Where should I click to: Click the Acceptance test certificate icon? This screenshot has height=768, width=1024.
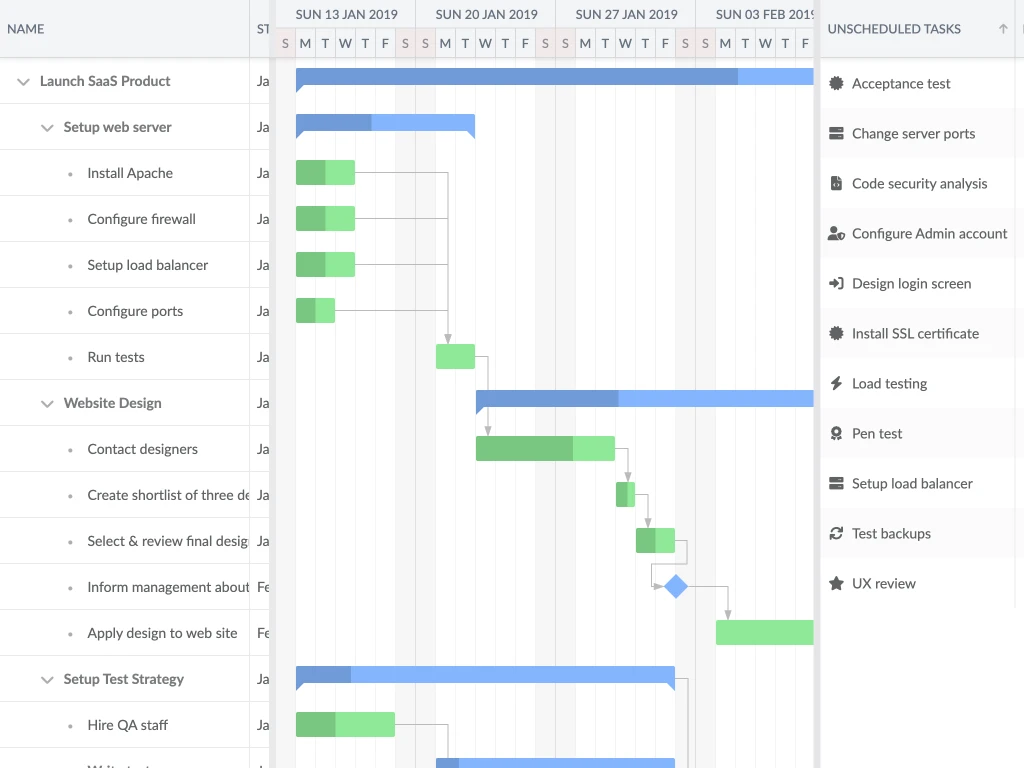[836, 84]
